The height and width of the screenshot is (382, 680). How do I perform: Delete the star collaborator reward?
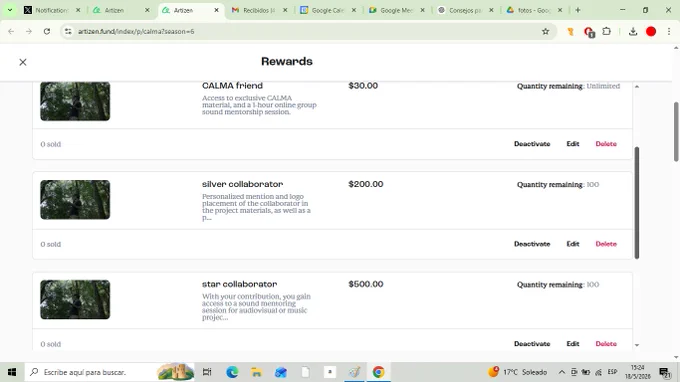pos(606,344)
